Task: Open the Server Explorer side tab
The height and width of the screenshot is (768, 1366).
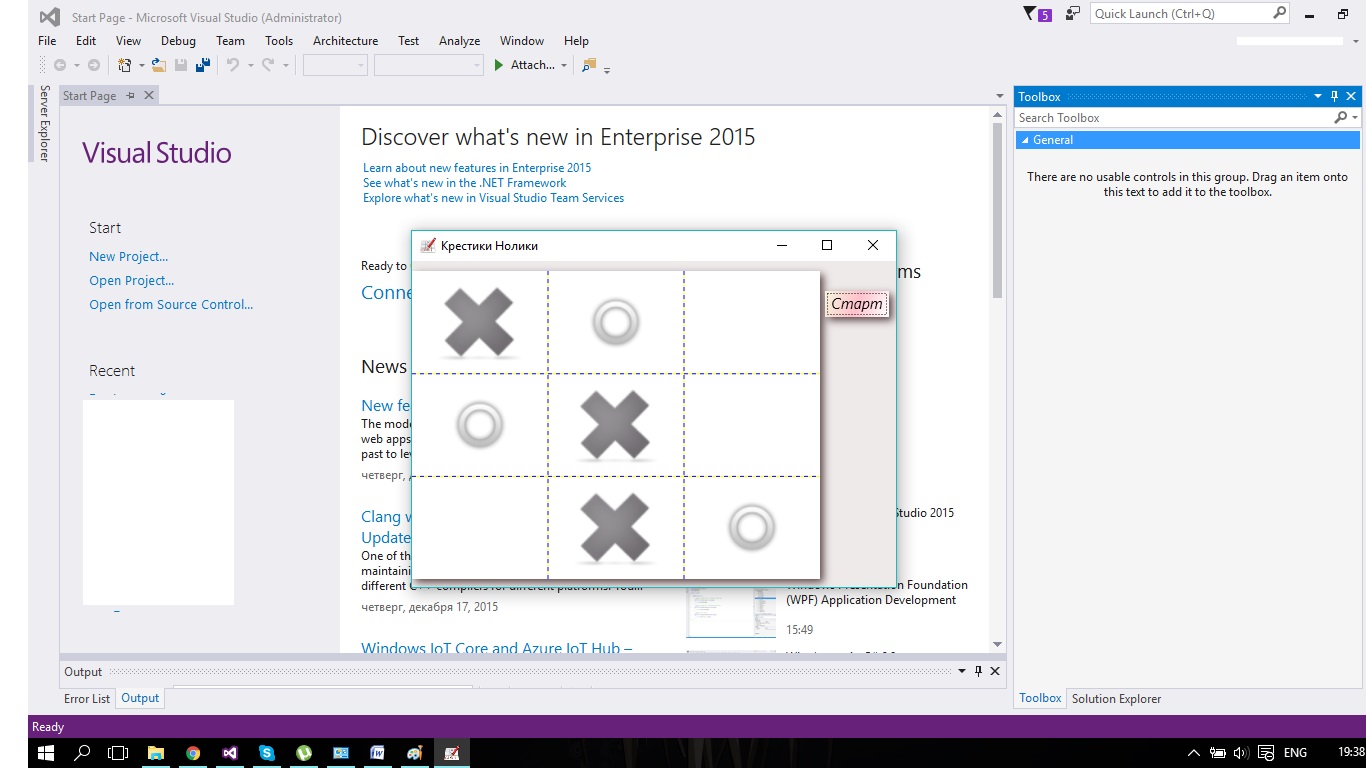Action: (x=44, y=123)
